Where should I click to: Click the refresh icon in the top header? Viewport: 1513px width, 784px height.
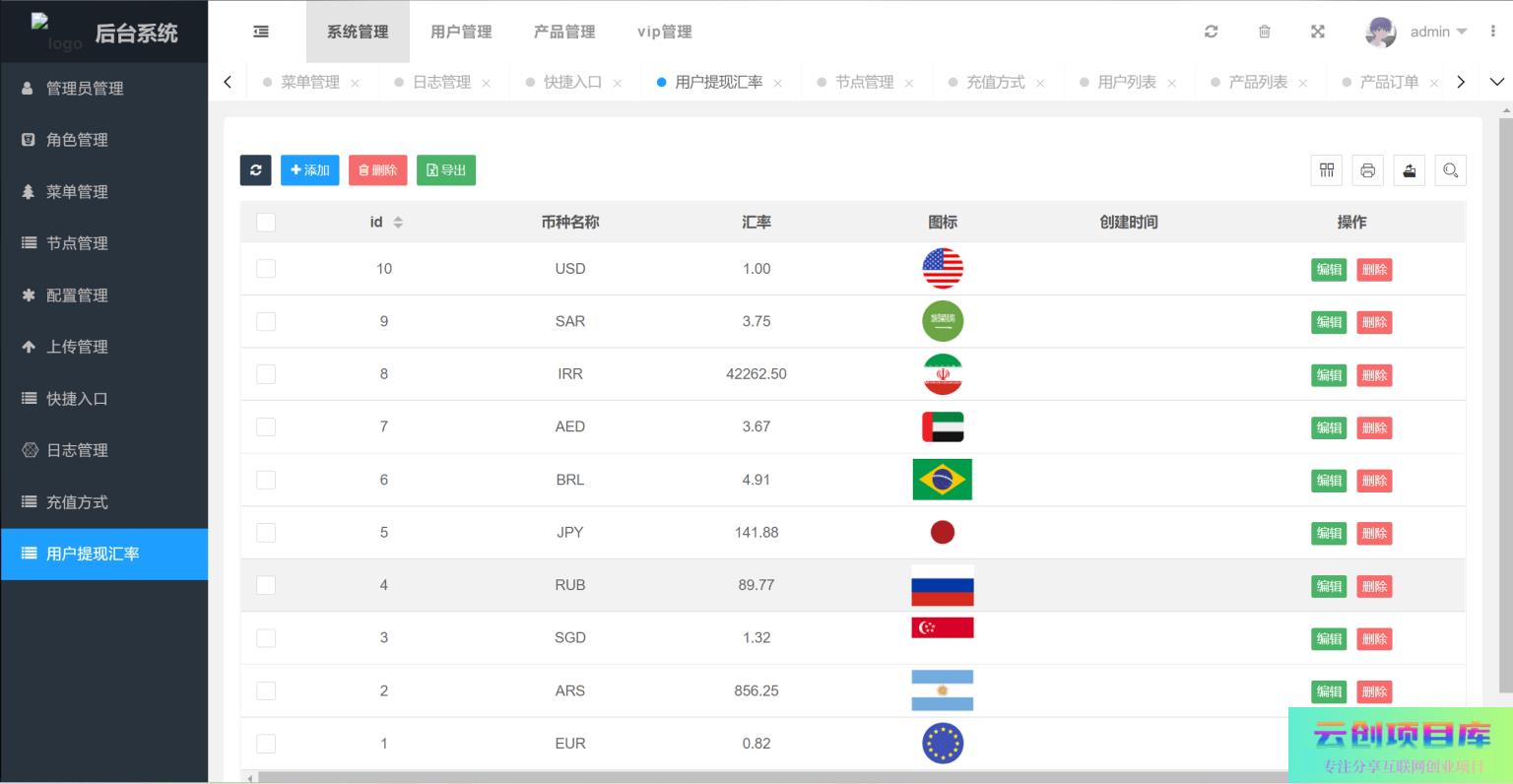pyautogui.click(x=1211, y=32)
